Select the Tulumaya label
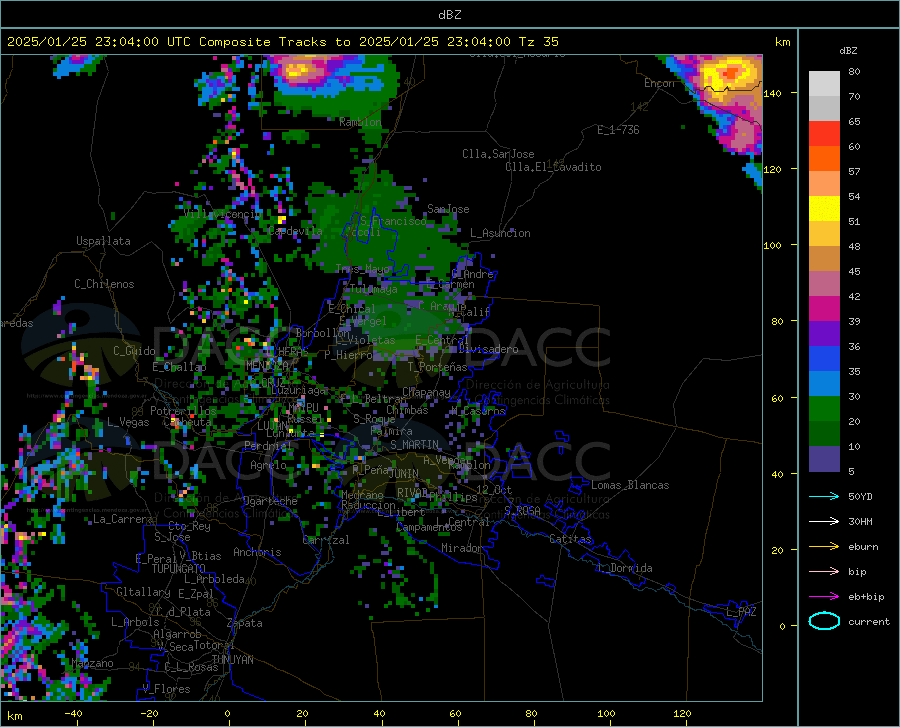 pos(371,289)
